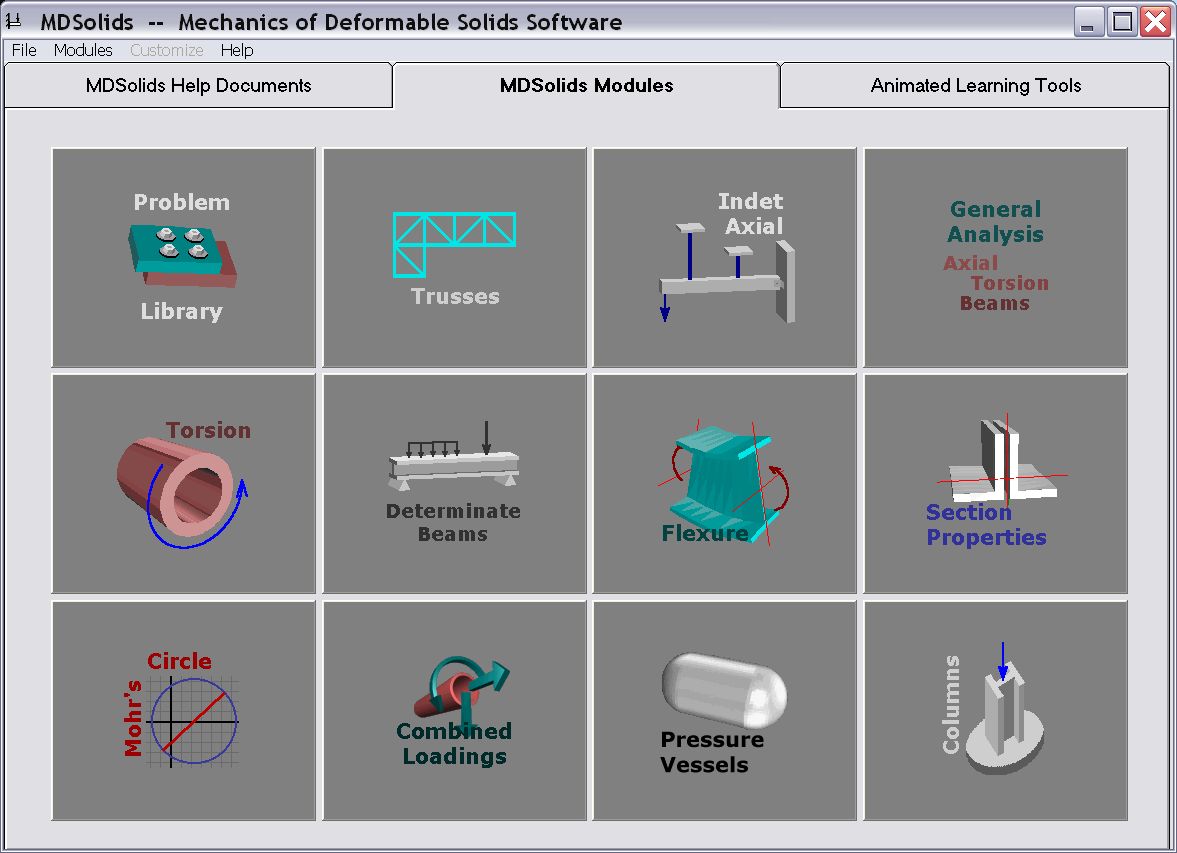Minimize the MDSolids window
The width and height of the screenshot is (1177, 853).
coord(1088,21)
